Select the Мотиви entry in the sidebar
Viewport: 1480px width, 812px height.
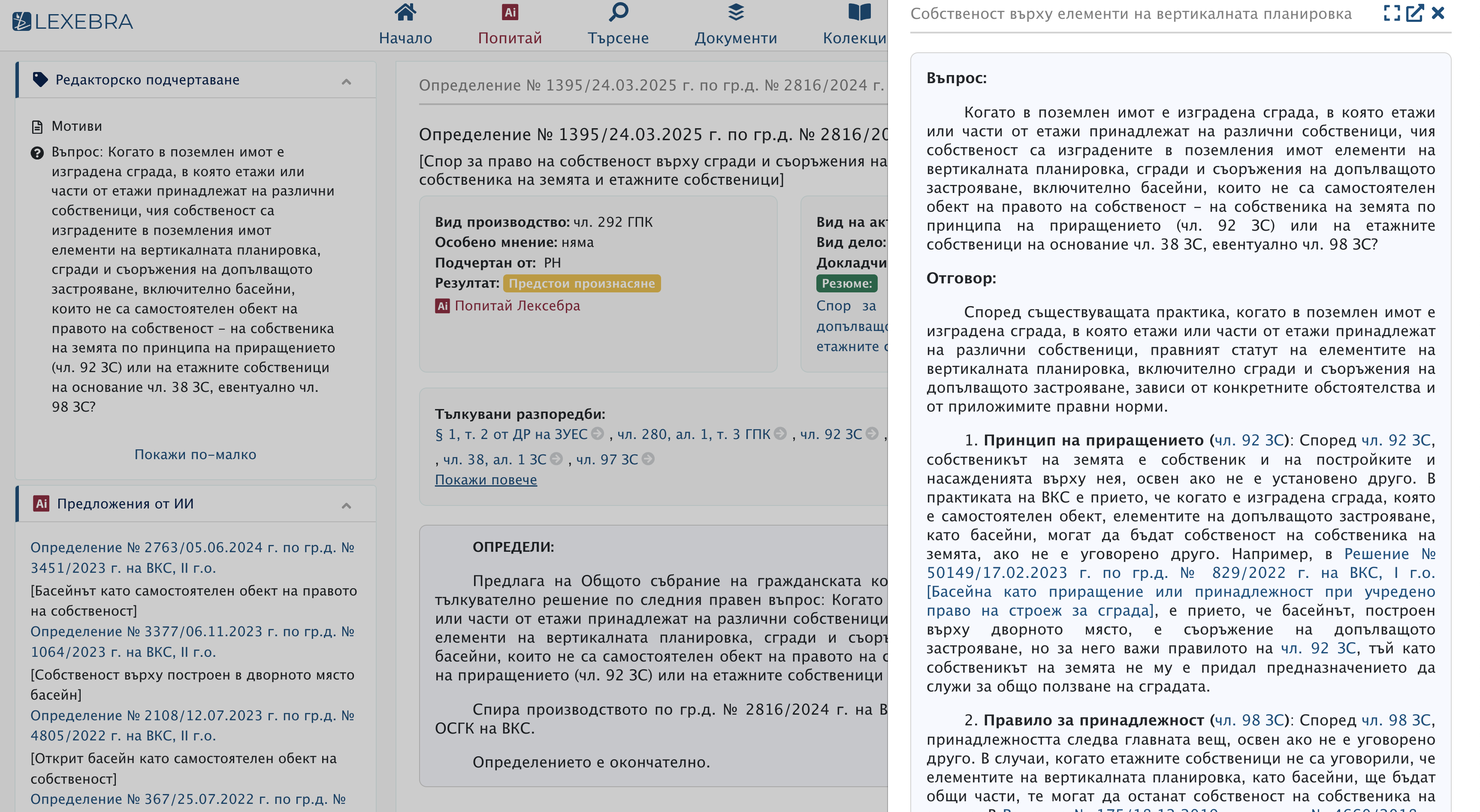pyautogui.click(x=76, y=126)
